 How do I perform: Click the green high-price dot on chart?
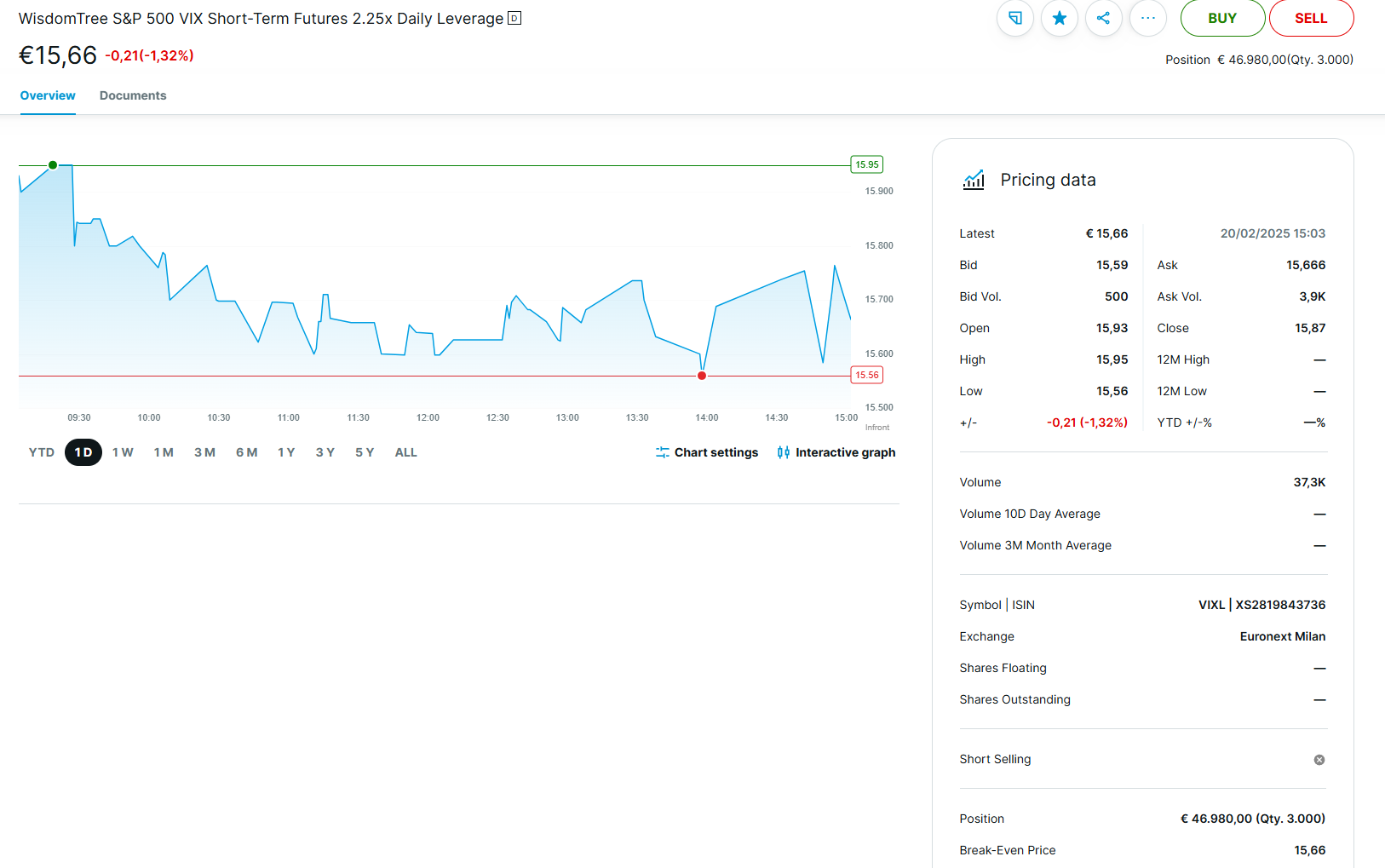[x=53, y=165]
